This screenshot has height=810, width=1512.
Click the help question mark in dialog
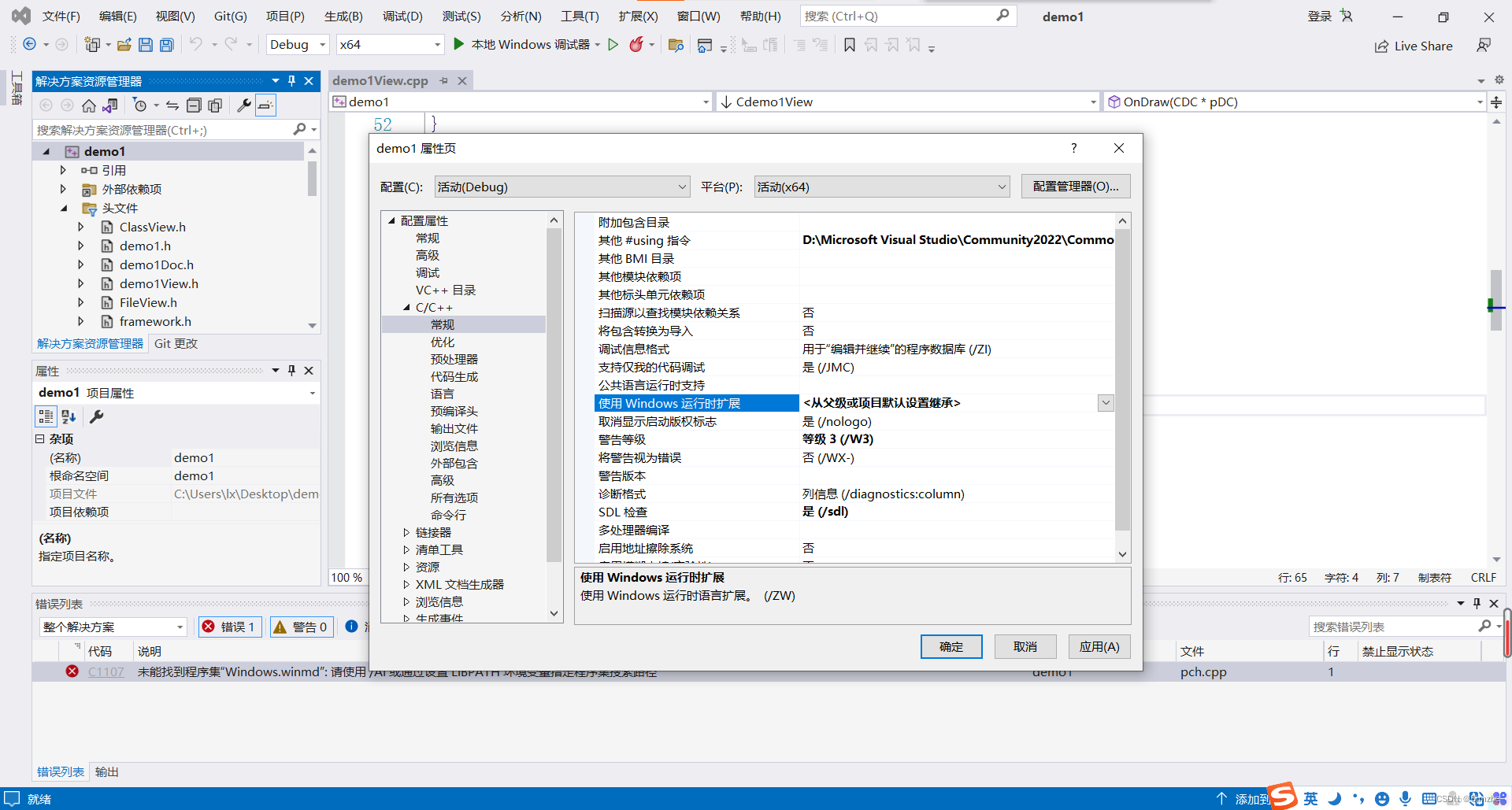(1073, 148)
